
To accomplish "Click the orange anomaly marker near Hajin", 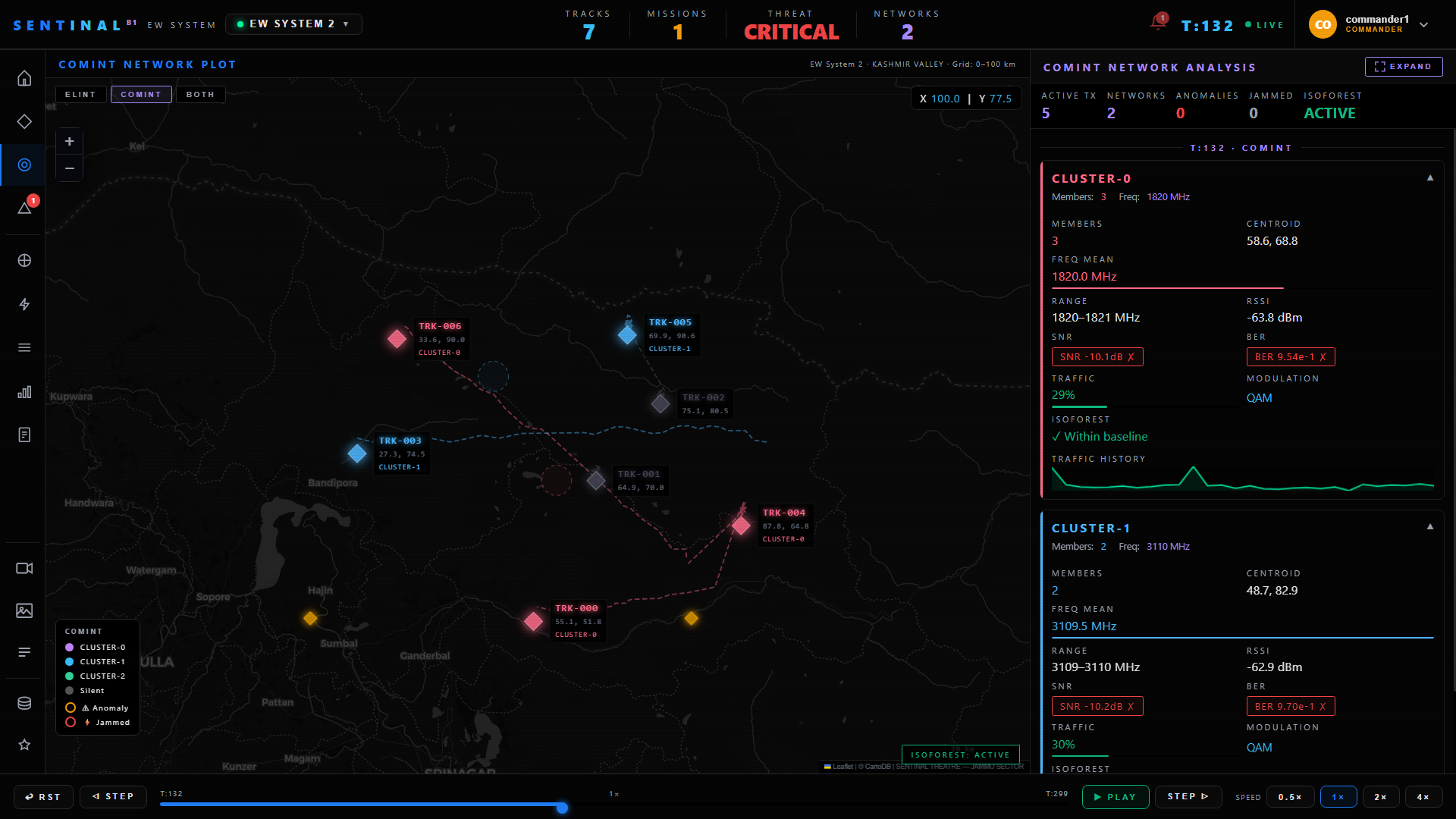I will (x=310, y=618).
